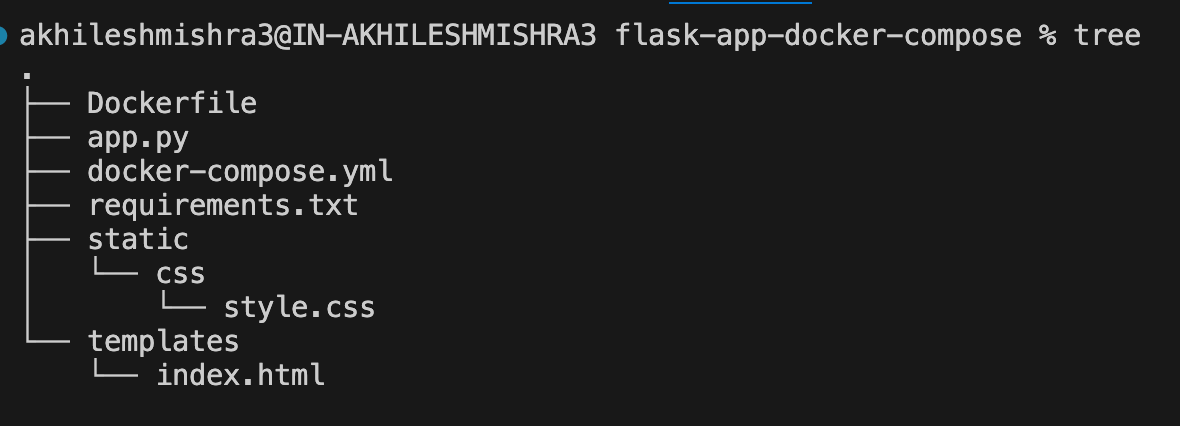This screenshot has height=426, width=1180.
Task: Select the Dockerfile entry in tree output
Action: click(x=172, y=103)
